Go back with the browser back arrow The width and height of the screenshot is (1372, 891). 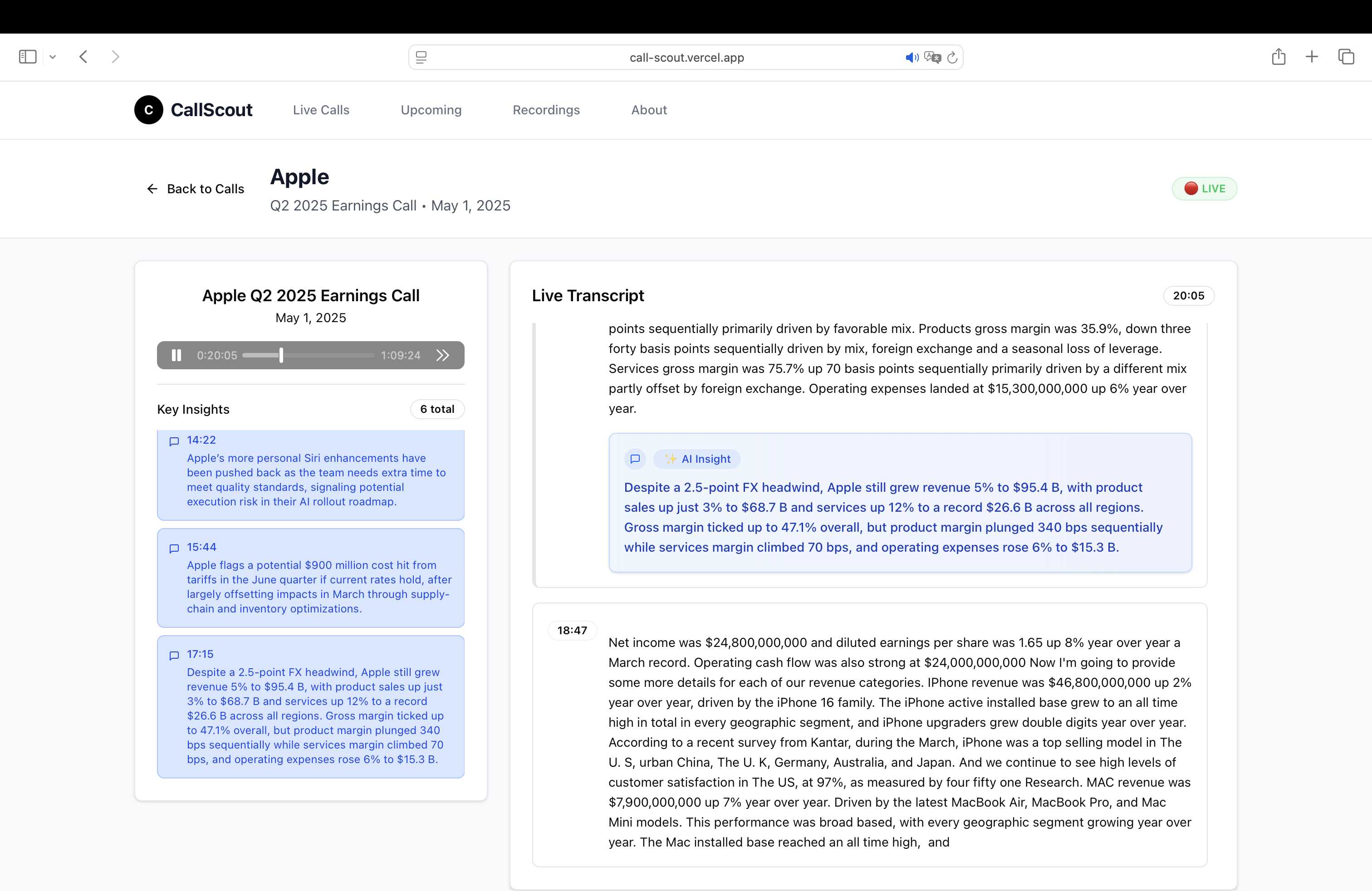tap(83, 56)
